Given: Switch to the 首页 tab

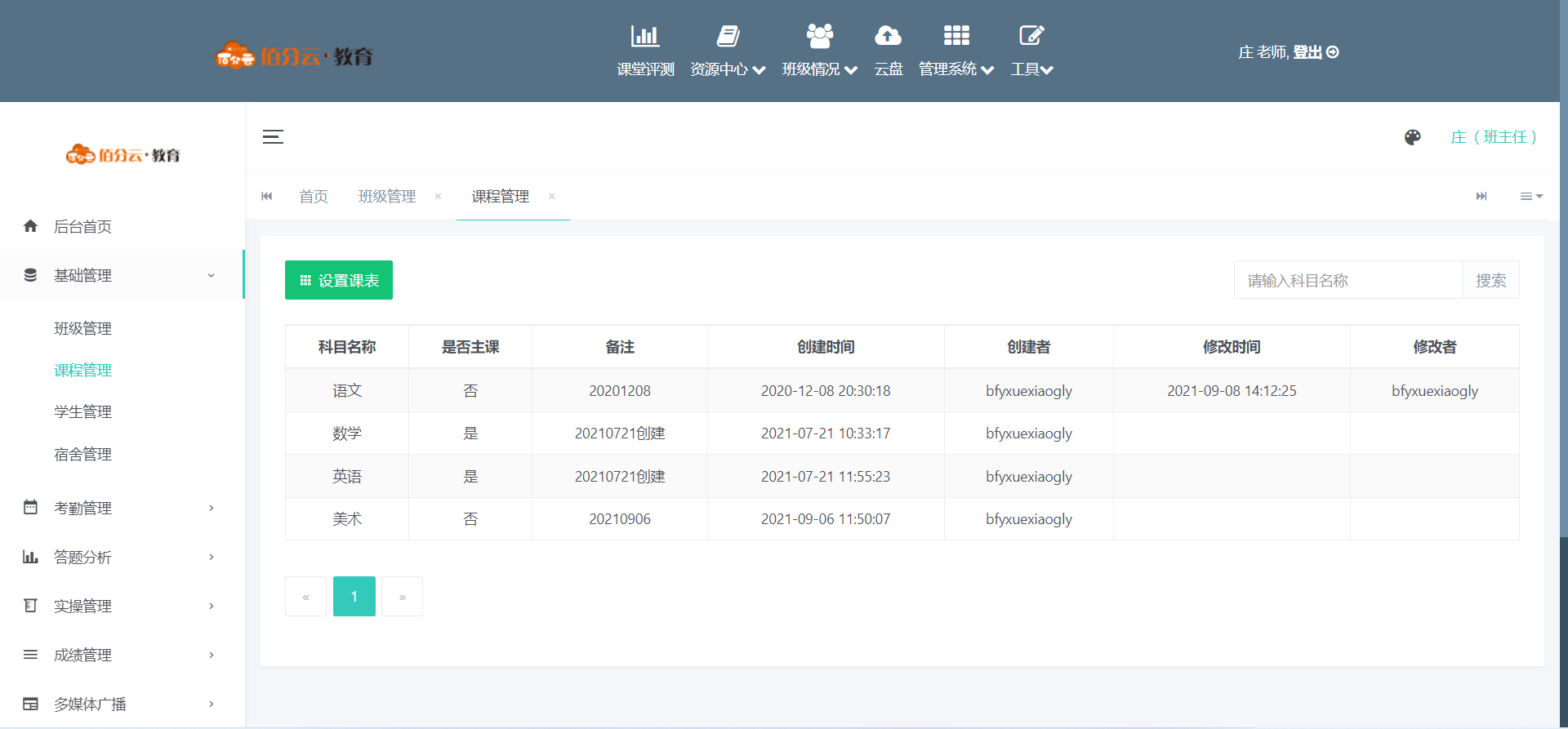Looking at the screenshot, I should point(314,196).
